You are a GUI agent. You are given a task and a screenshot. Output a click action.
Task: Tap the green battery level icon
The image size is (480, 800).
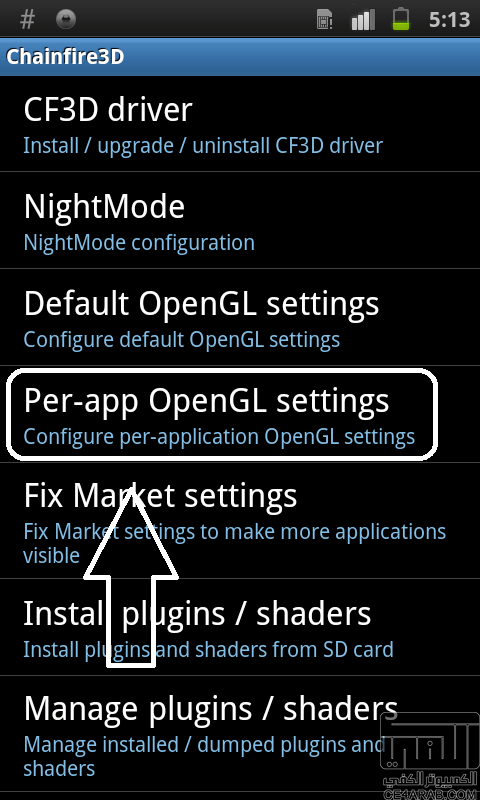[401, 19]
